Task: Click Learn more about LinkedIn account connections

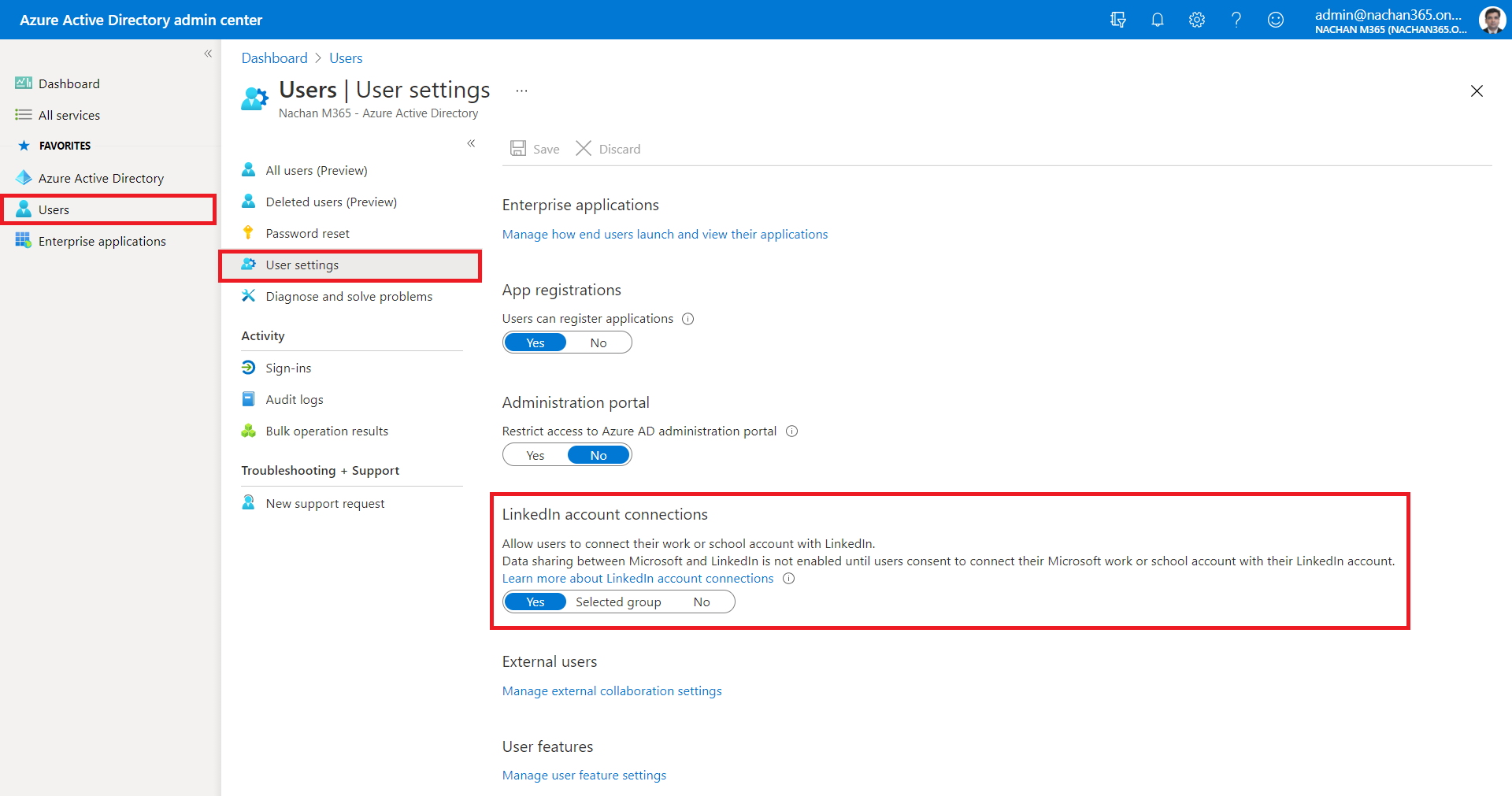Action: pyautogui.click(x=638, y=579)
